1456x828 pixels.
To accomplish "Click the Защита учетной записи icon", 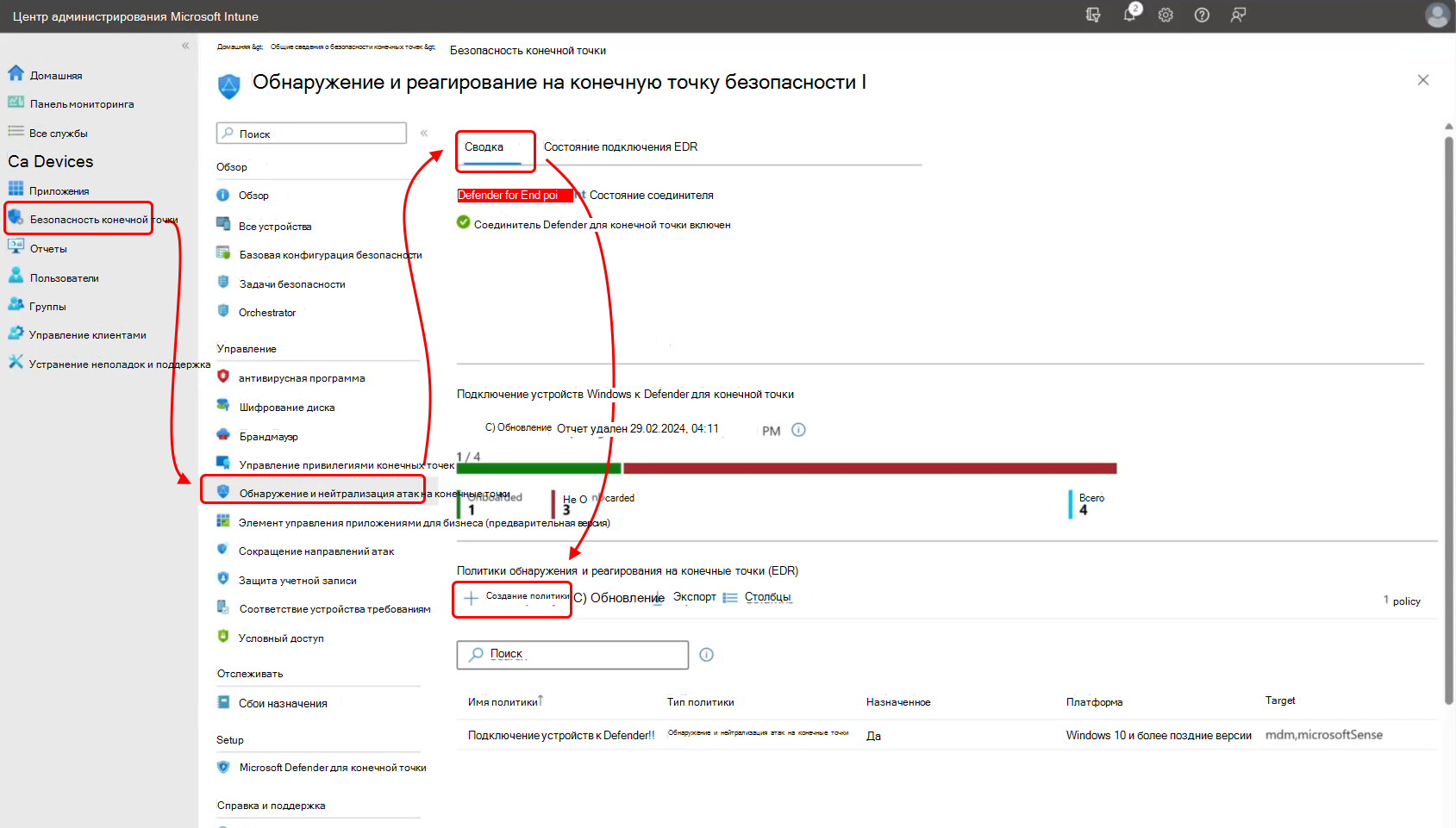I will [x=223, y=579].
